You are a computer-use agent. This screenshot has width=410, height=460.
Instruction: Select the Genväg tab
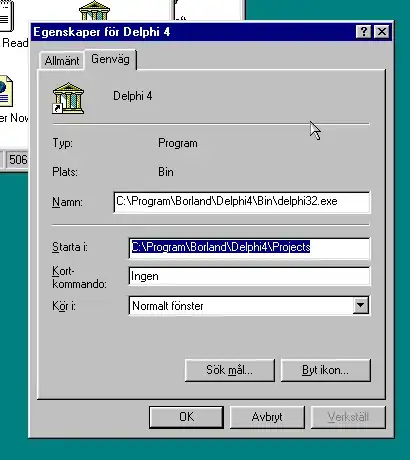click(110, 59)
